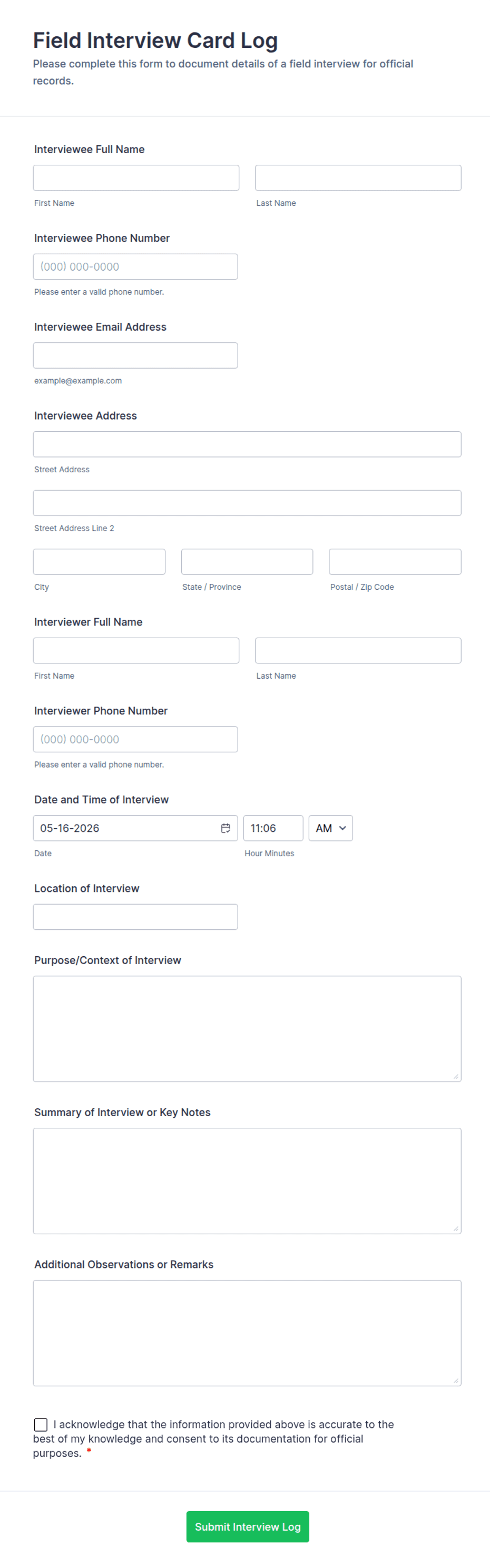Open the calendar date picker icon
Viewport: 490px width, 1568px height.
click(226, 828)
